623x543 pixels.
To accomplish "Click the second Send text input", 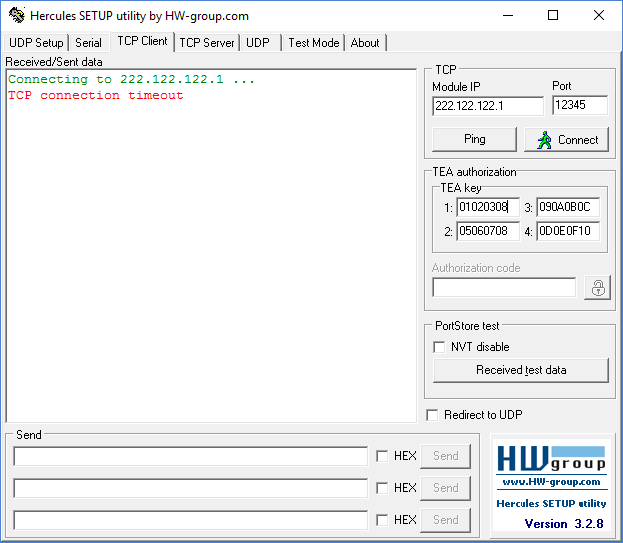I will pos(191,488).
